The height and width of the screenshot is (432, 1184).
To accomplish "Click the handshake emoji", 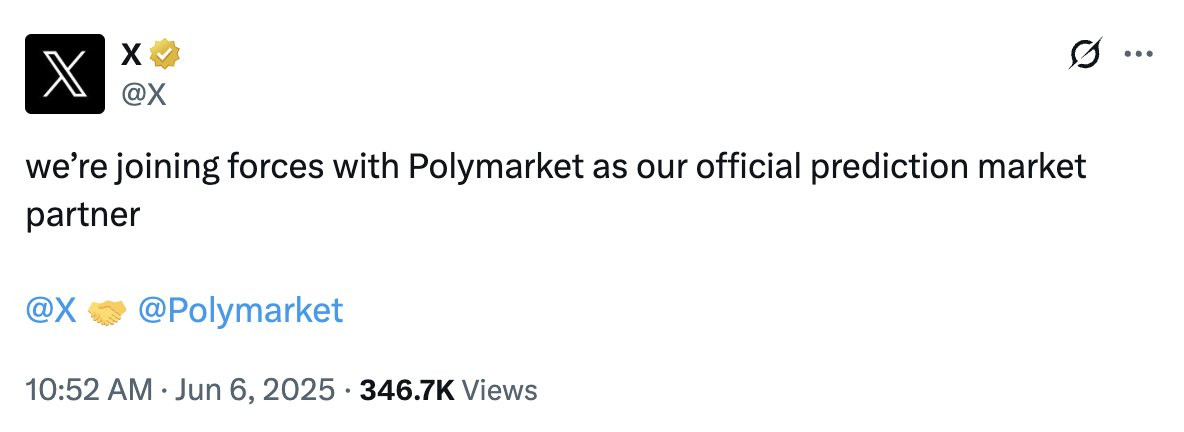I will [x=107, y=312].
